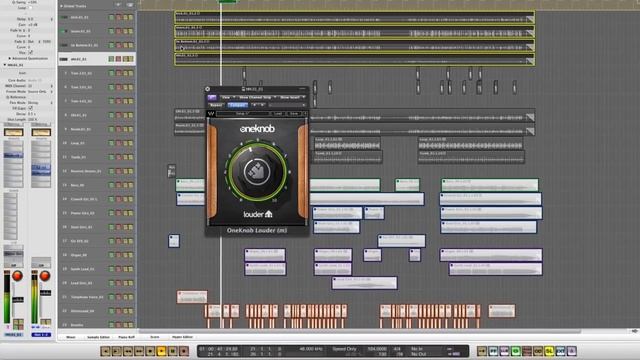Expand Advanced Quantization section

10,58
